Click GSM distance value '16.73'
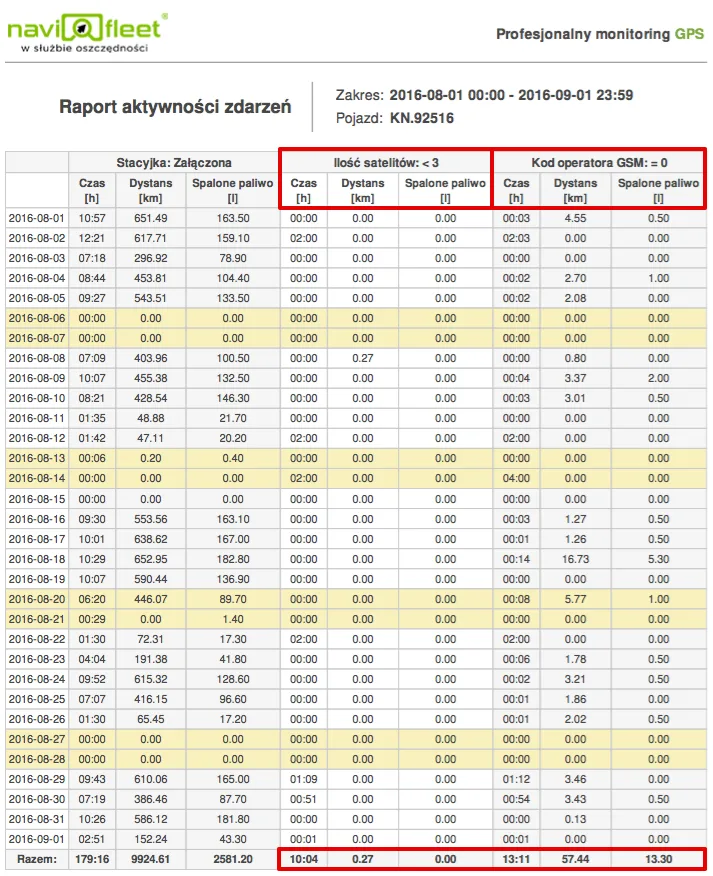This screenshot has height=876, width=713. pos(576,560)
